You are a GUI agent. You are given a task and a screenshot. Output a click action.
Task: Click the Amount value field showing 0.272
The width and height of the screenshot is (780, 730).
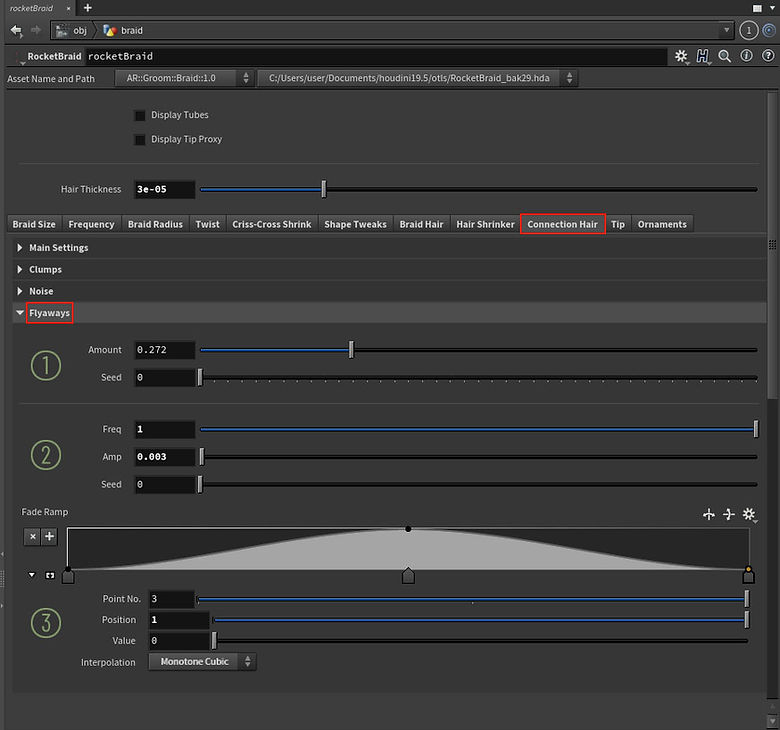(x=165, y=350)
